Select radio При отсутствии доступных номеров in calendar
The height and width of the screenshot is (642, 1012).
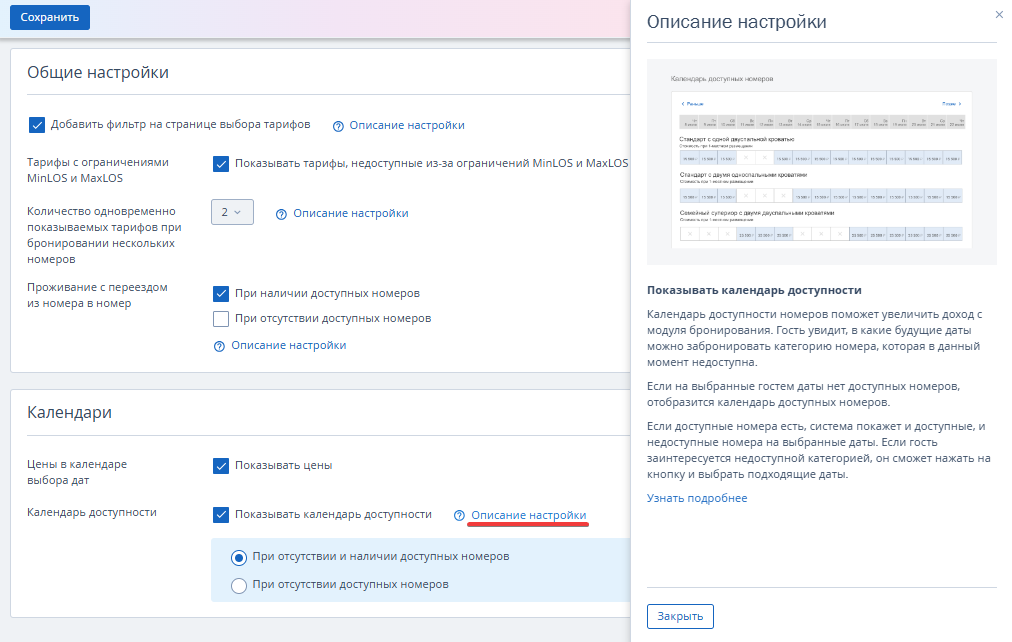[x=239, y=585]
